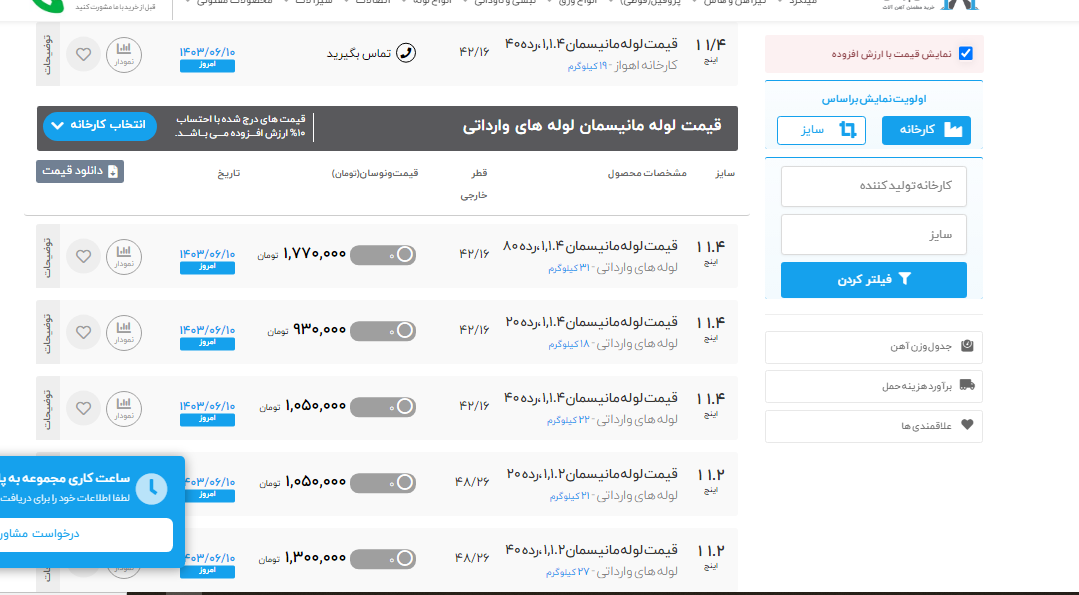Screen dimensions: 1079x595
Task: Click the truck icon beside برآورد هزینه حمل
Action: (966, 385)
